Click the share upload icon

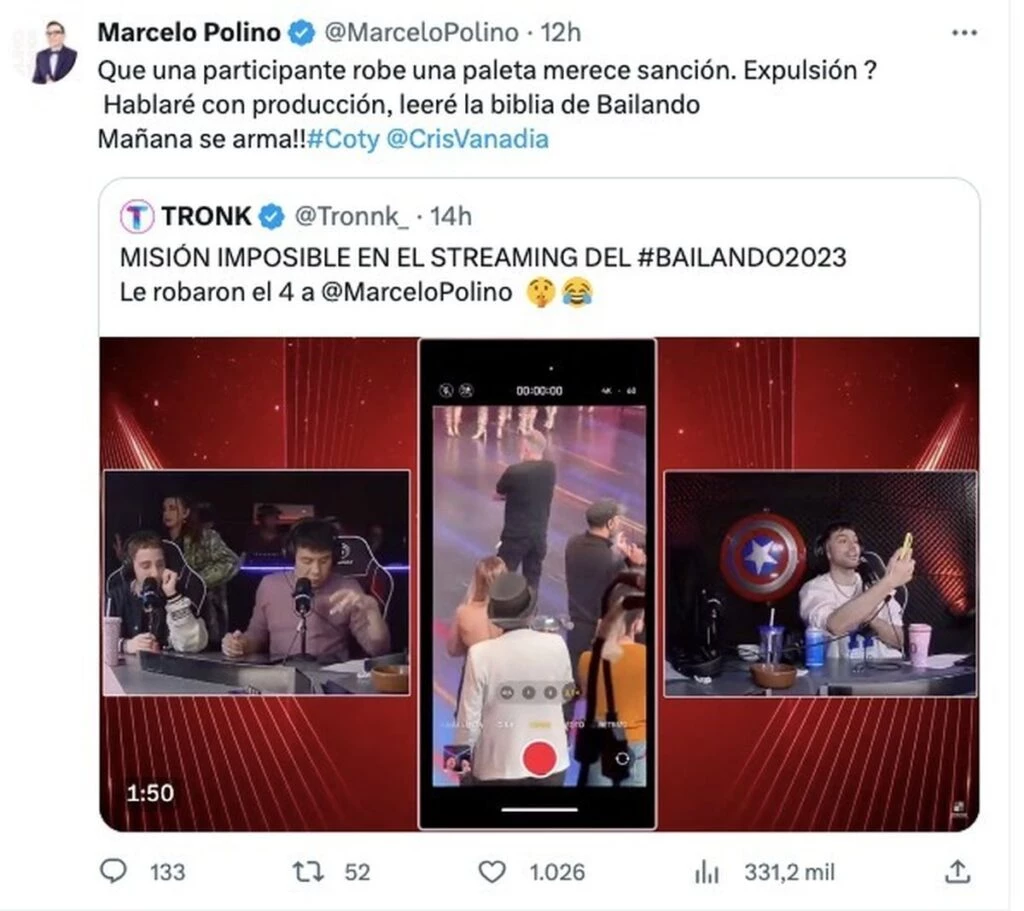[x=957, y=871]
